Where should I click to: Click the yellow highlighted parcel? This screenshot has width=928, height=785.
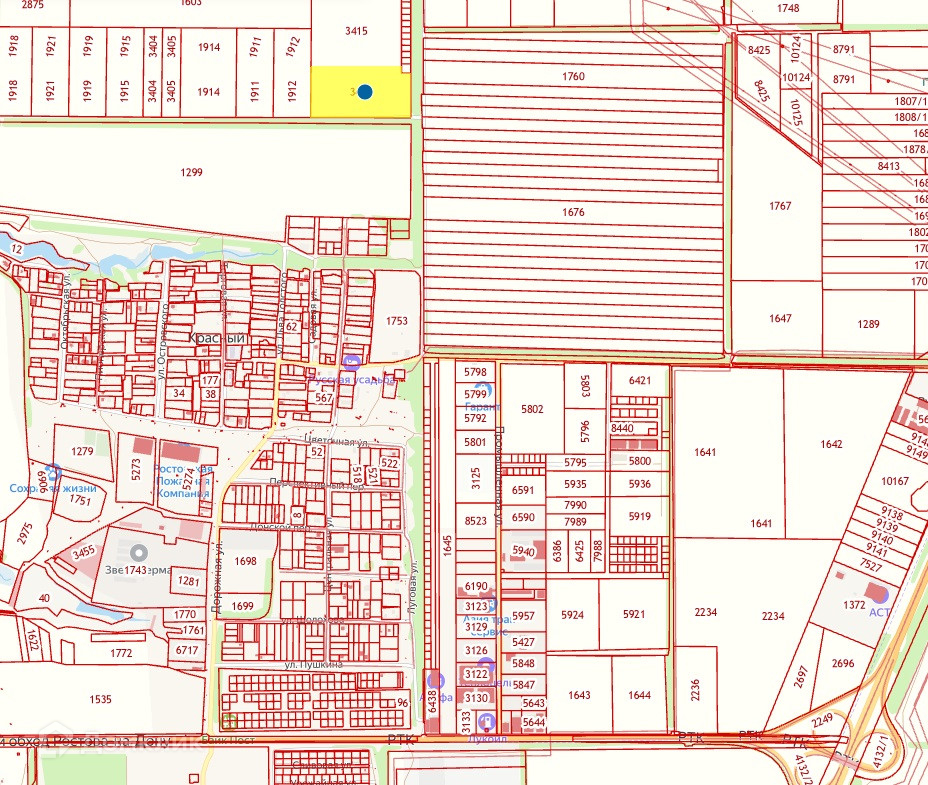click(360, 91)
